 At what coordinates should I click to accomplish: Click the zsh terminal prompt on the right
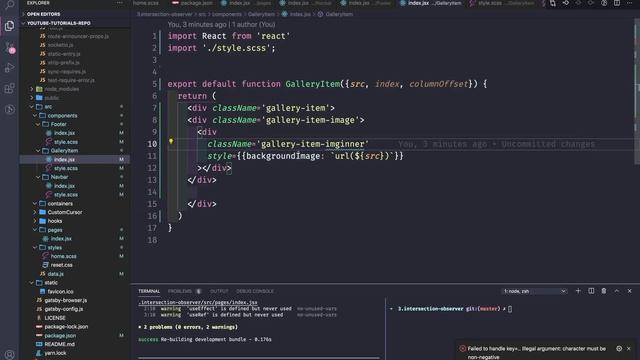click(451, 309)
